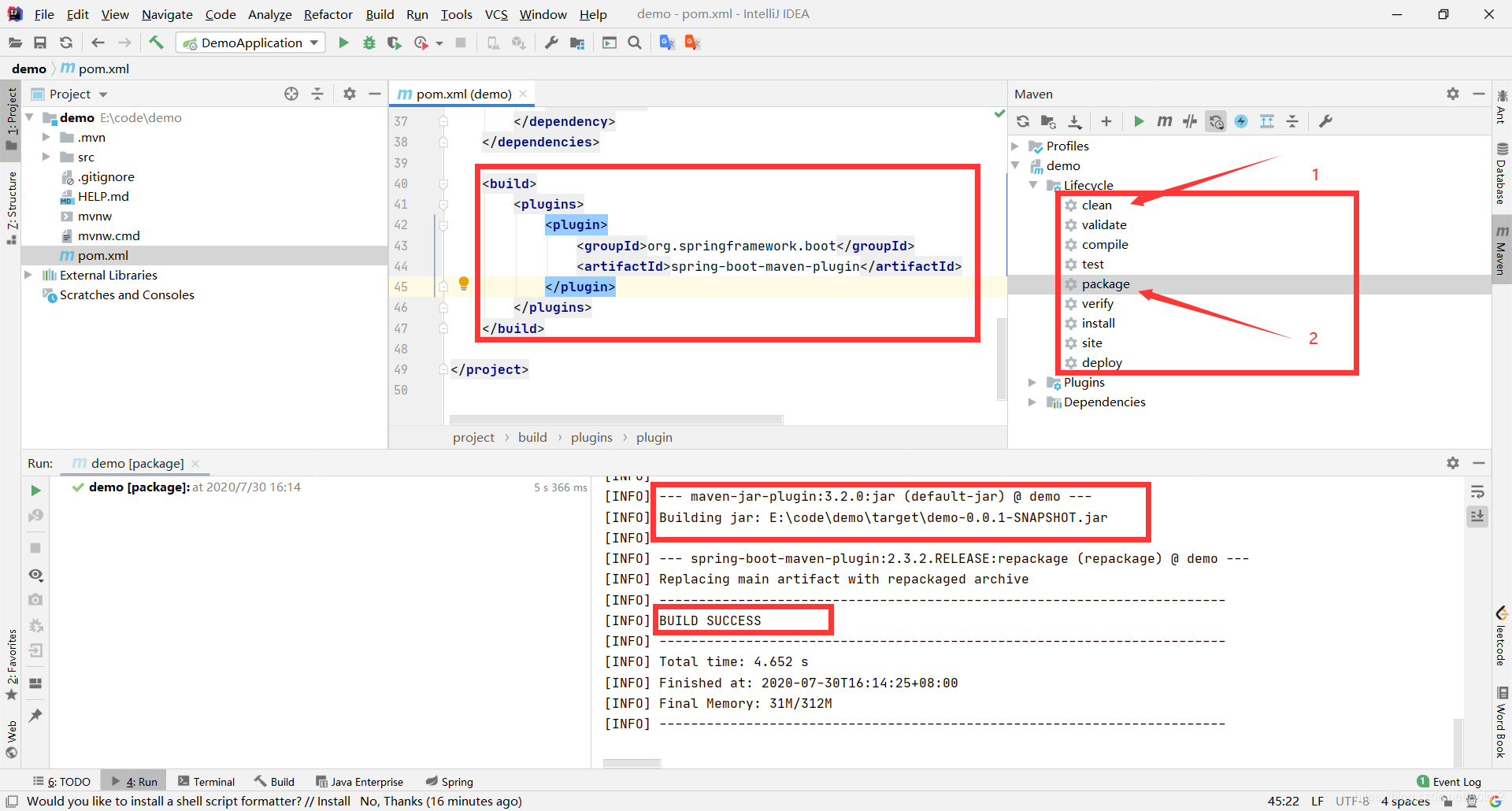Click UTF-8 encoding in status bar

tap(1351, 801)
